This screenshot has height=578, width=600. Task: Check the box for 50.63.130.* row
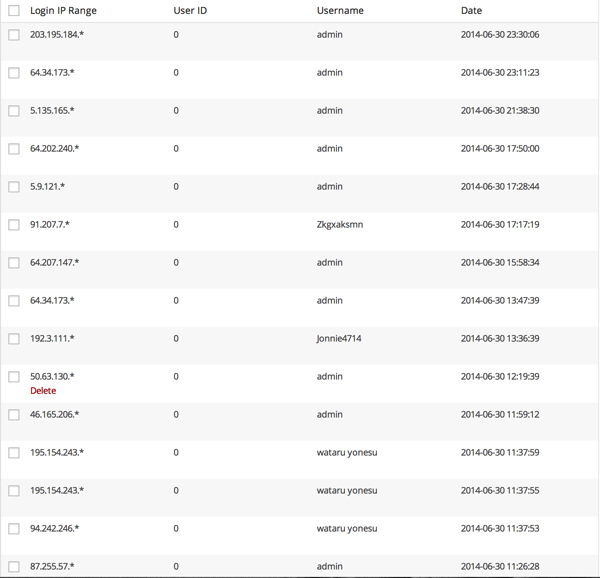click(14, 377)
